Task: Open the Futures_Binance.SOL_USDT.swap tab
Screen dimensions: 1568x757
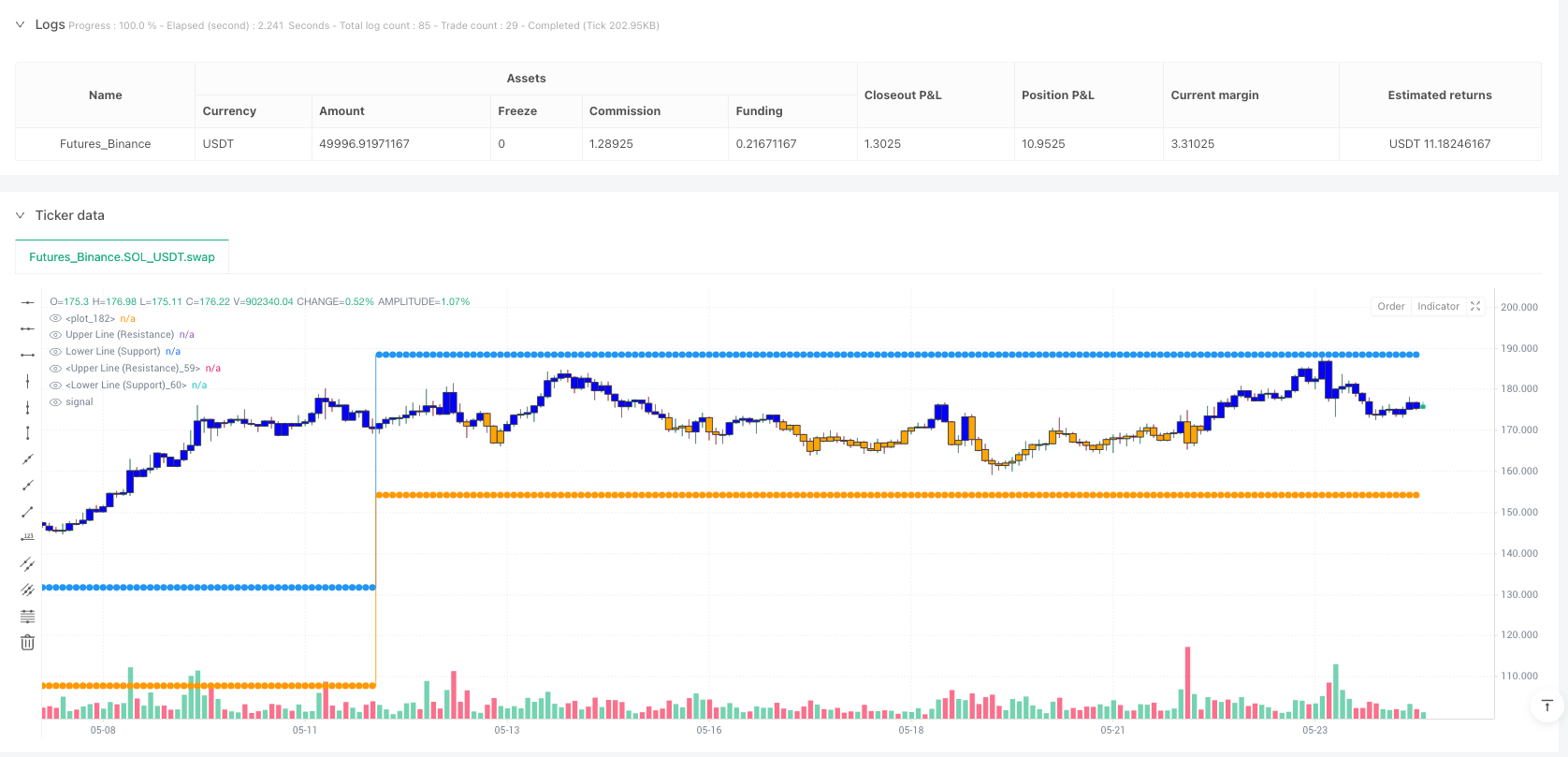Action: [122, 257]
